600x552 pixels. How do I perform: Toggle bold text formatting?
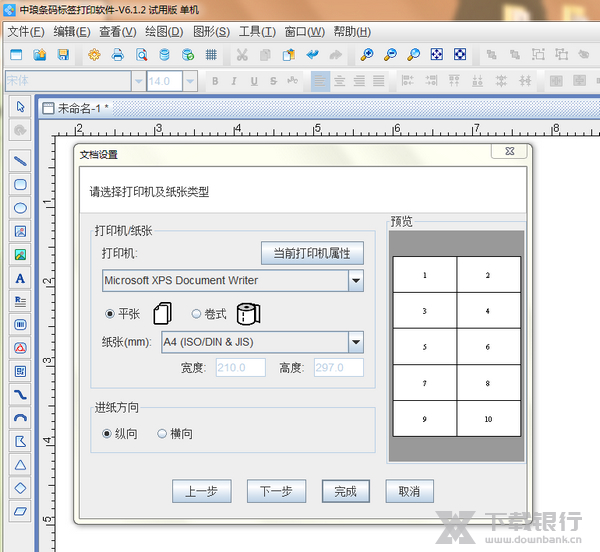(215, 81)
